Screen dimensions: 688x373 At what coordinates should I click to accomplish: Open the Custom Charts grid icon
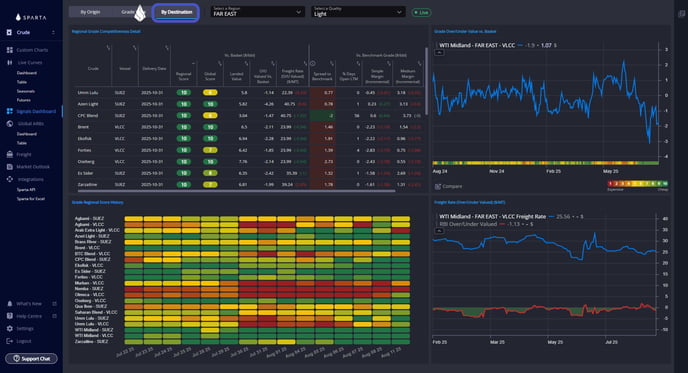tap(10, 50)
